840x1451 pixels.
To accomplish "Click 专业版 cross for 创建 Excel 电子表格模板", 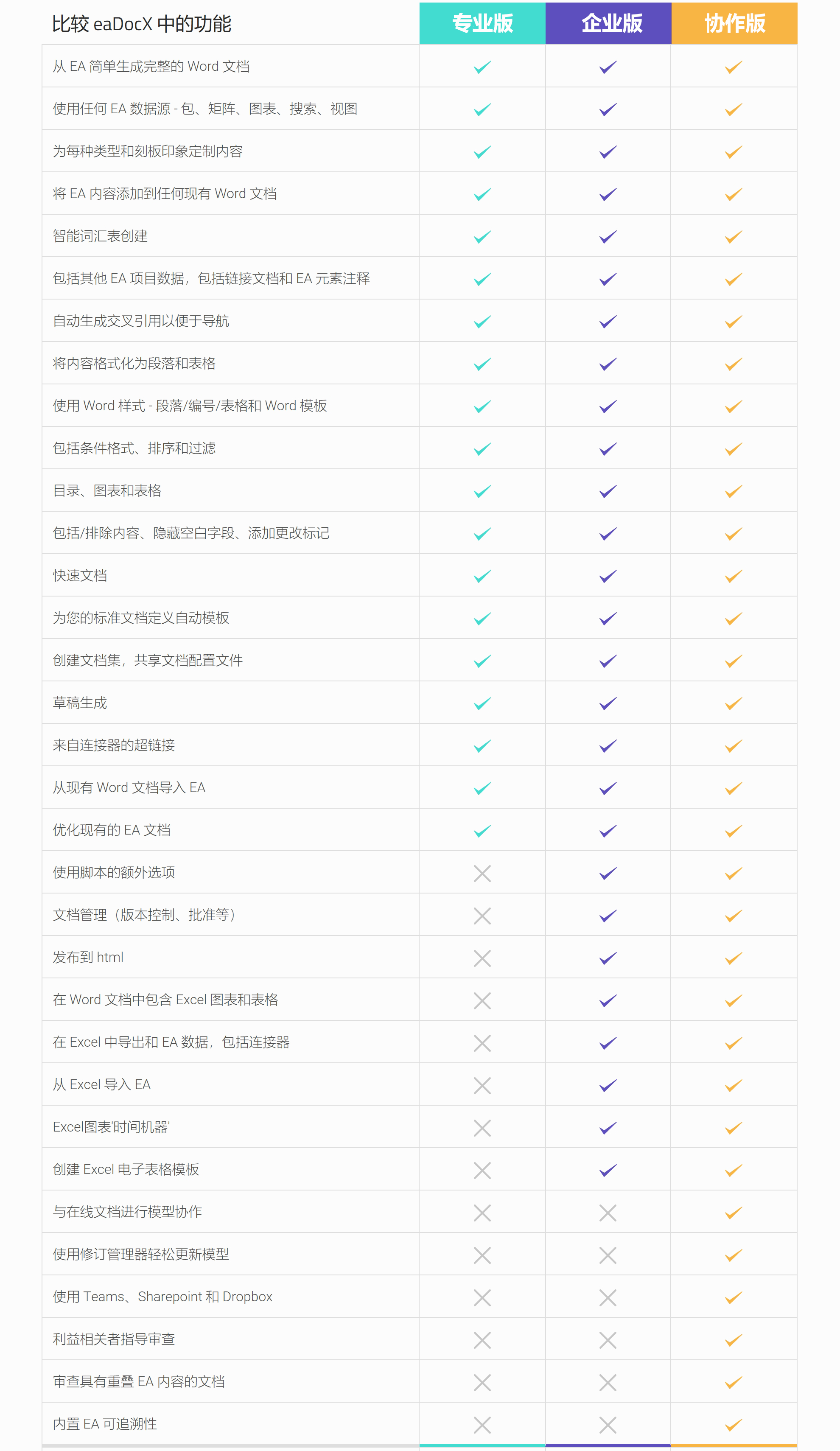I will (x=482, y=1171).
